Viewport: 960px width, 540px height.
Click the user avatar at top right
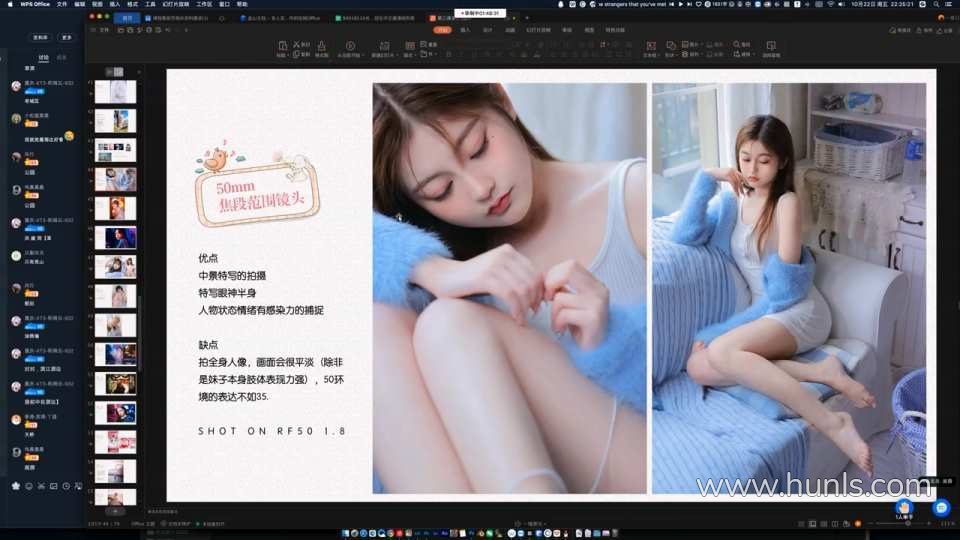click(941, 18)
